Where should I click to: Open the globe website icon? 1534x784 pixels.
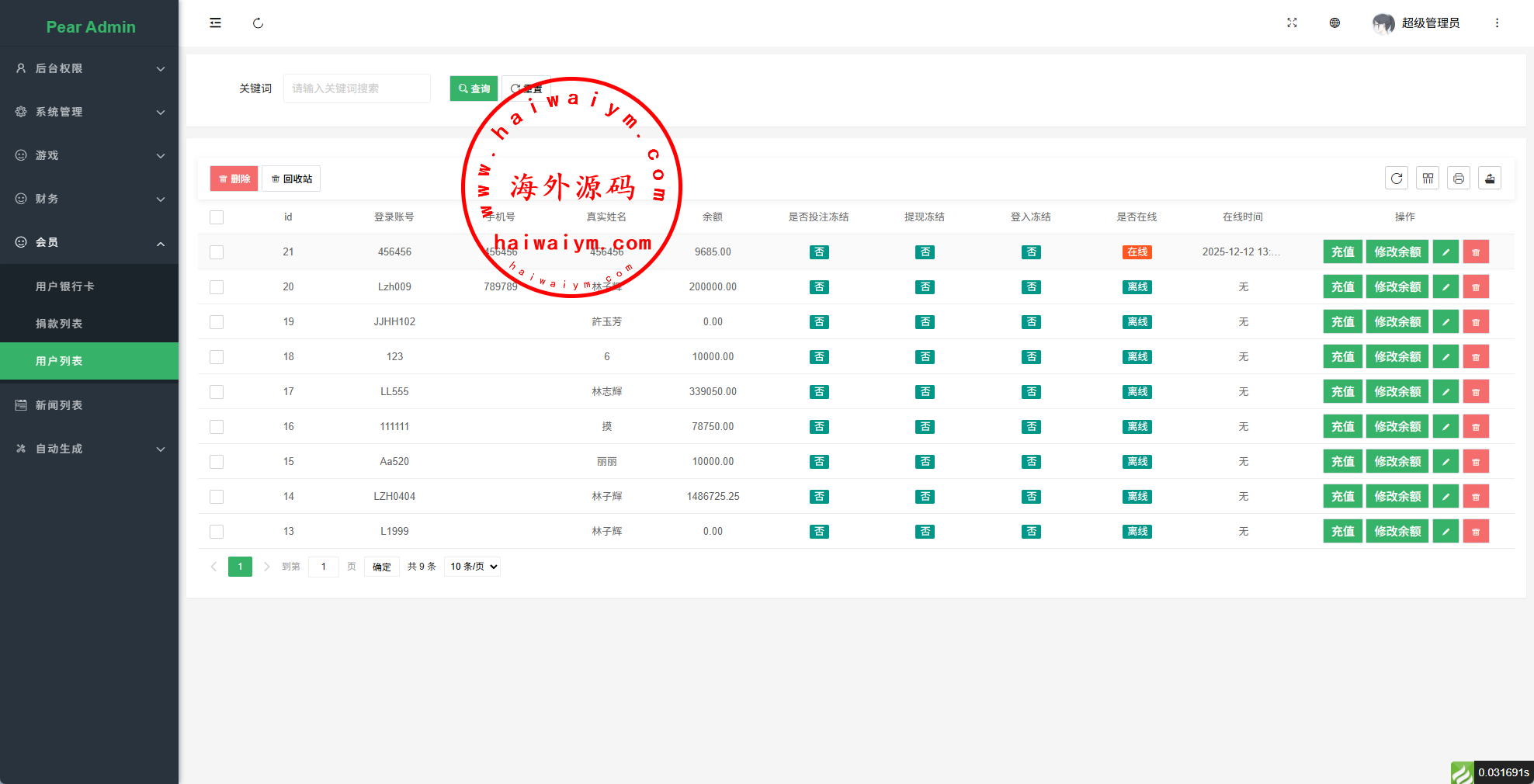pyautogui.click(x=1334, y=23)
